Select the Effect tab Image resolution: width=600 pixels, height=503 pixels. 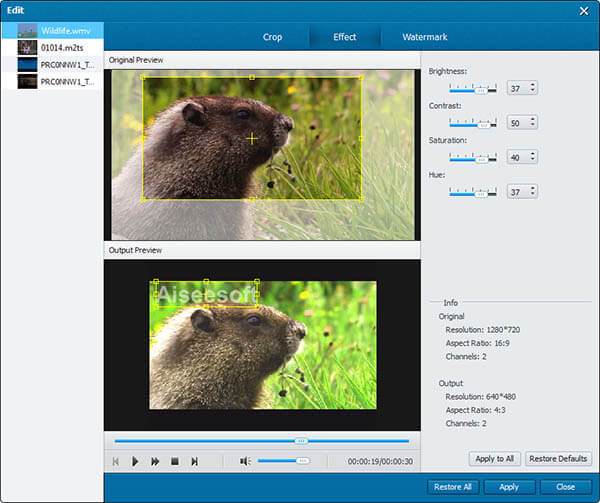coord(345,37)
